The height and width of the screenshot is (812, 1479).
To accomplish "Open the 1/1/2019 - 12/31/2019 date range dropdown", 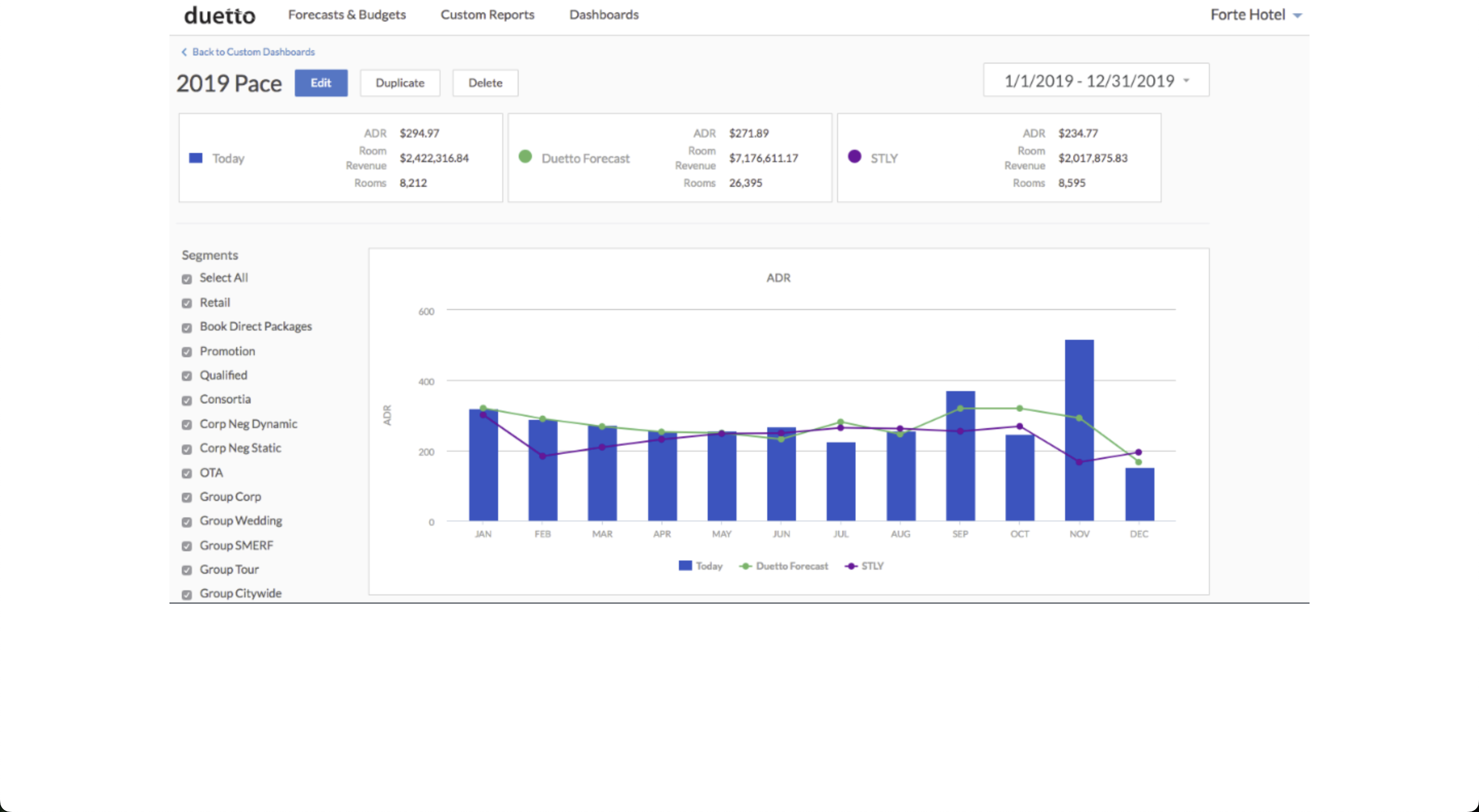I will tap(1096, 81).
